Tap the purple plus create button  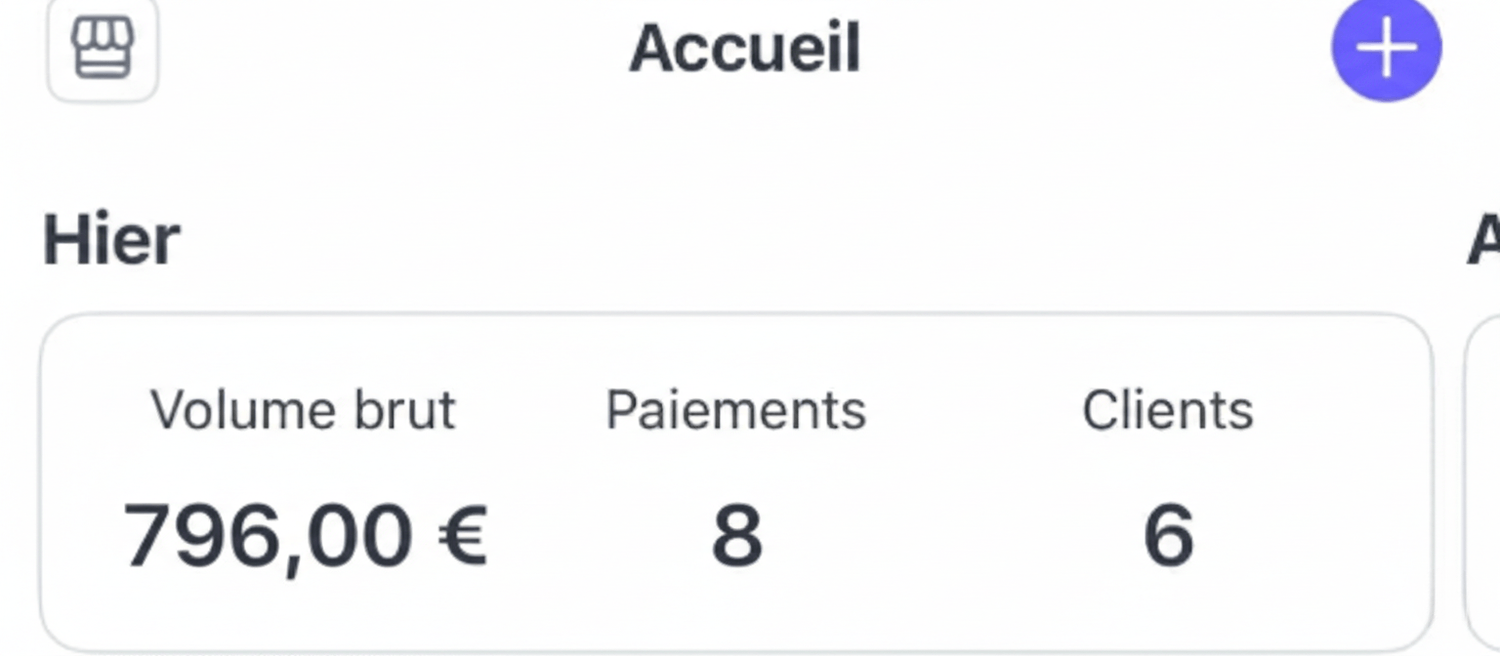(1386, 48)
